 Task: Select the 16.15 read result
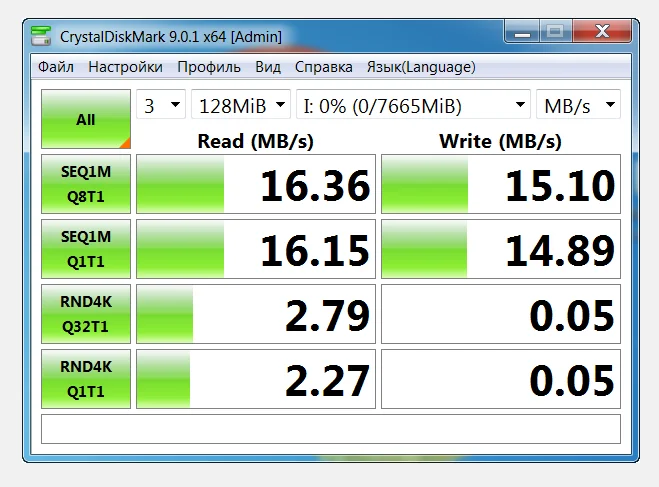coord(256,249)
